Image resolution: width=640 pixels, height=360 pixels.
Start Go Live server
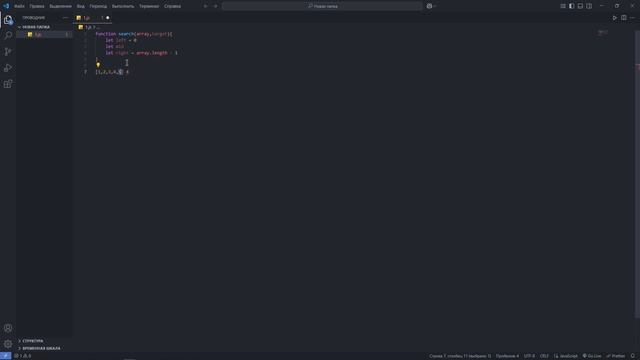point(592,356)
